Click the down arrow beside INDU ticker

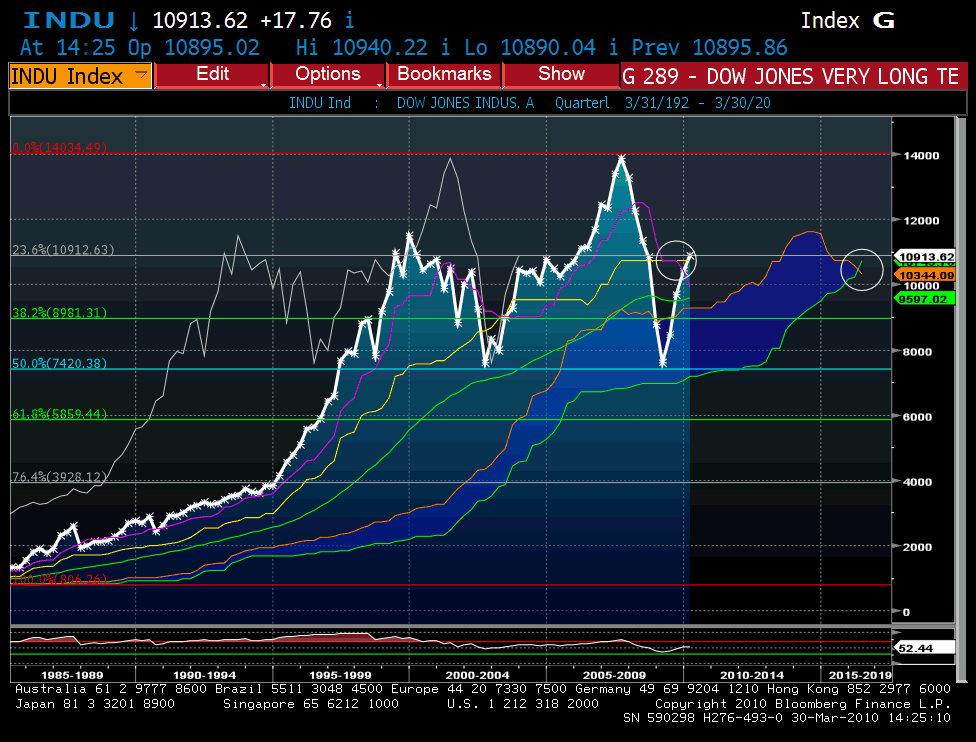(133, 21)
